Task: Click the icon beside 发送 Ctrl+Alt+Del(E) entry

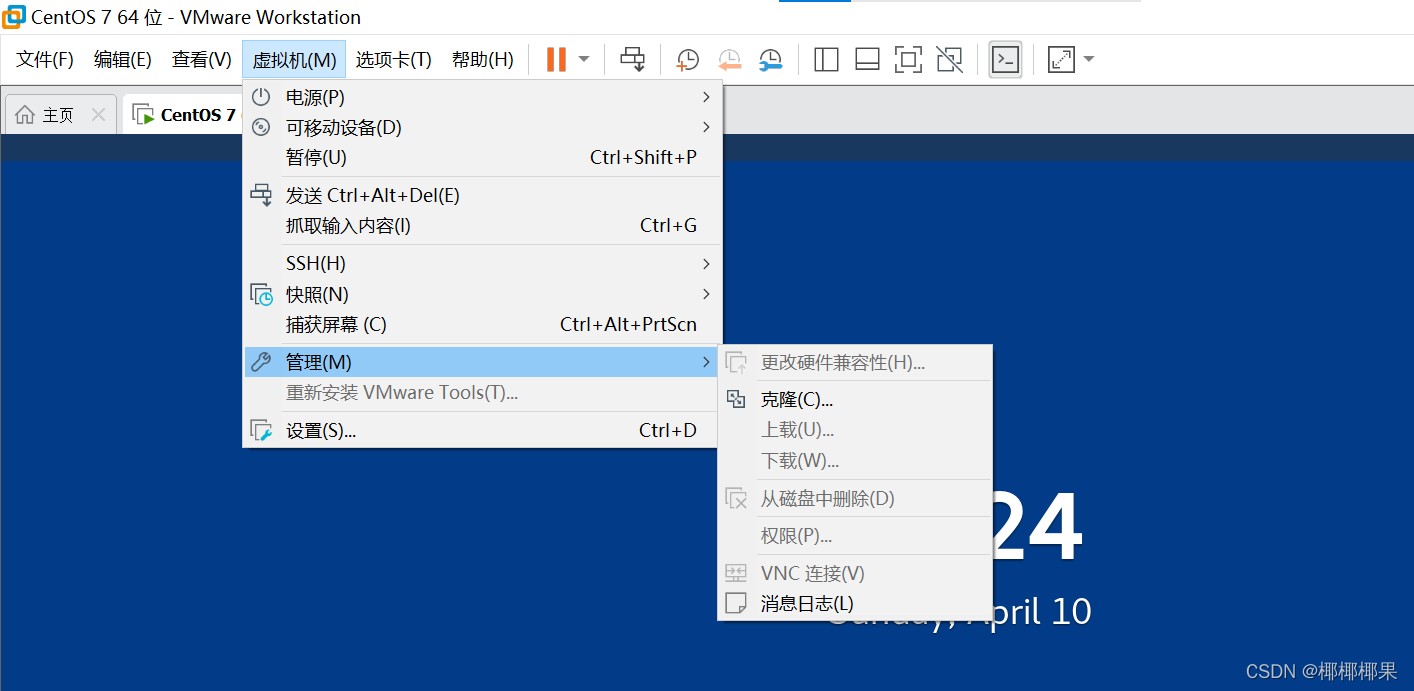Action: pyautogui.click(x=261, y=195)
